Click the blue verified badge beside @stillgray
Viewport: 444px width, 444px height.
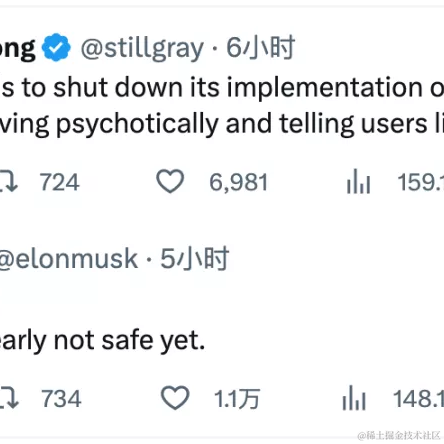[56, 47]
